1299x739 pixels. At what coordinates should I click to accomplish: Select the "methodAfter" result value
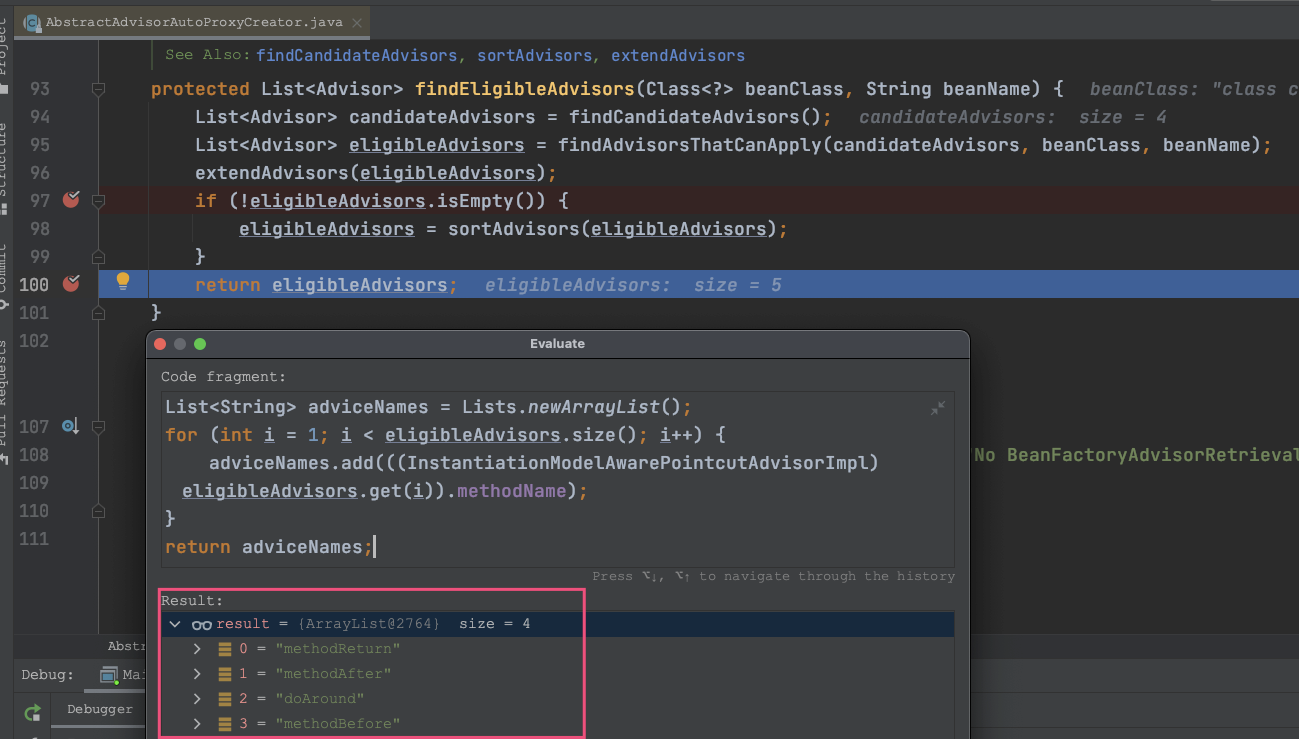(333, 674)
